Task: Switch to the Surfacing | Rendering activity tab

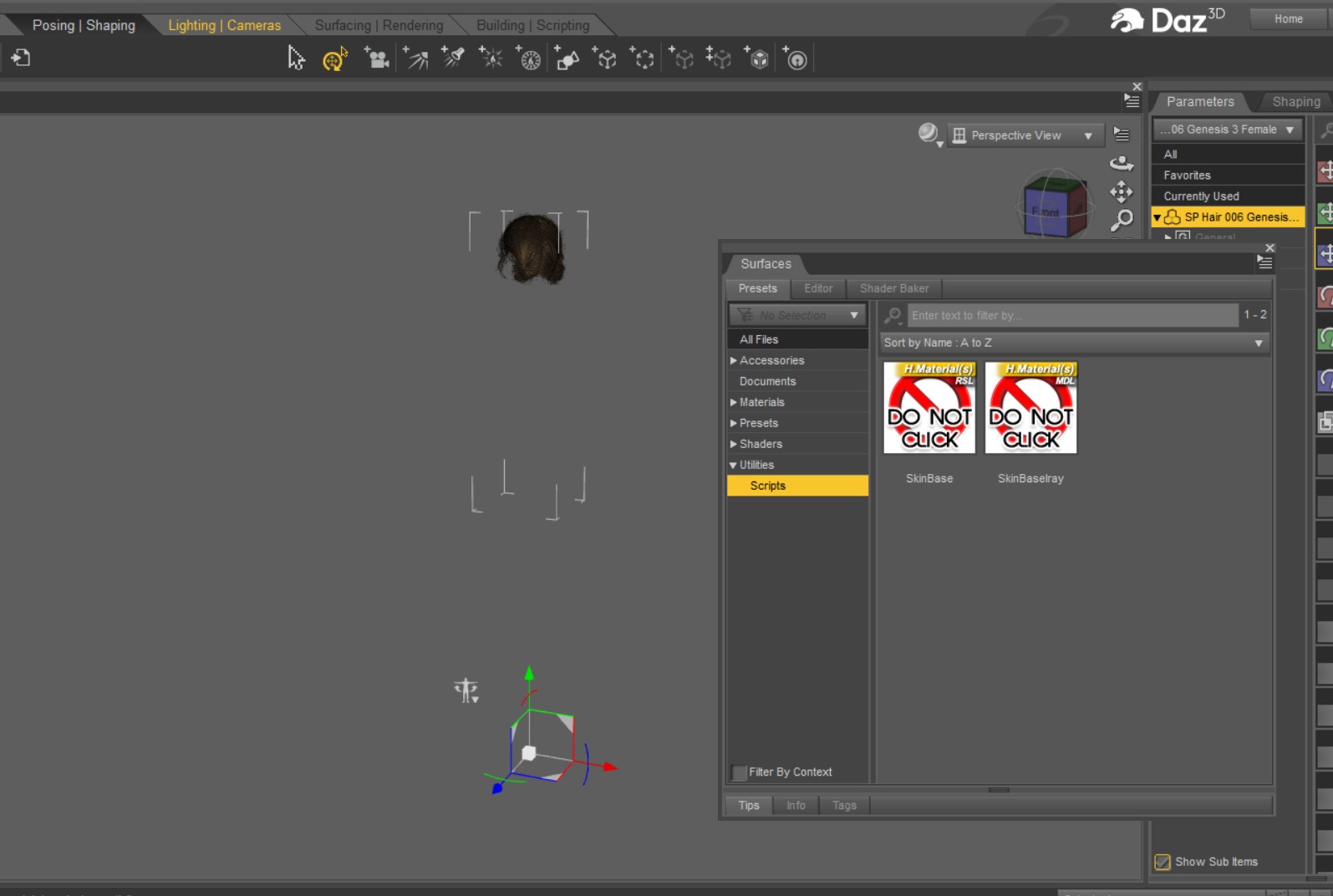Action: click(x=379, y=25)
